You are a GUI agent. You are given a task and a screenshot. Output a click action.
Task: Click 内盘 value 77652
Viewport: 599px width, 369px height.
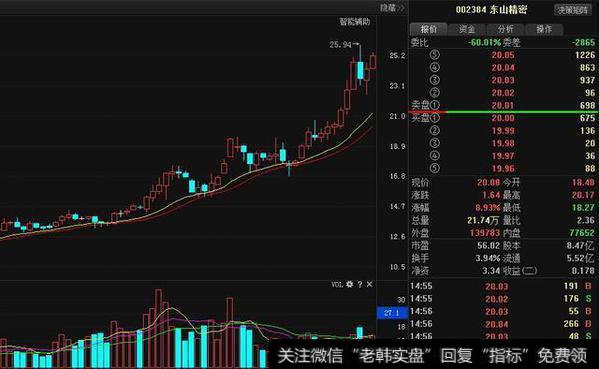[x=582, y=233]
